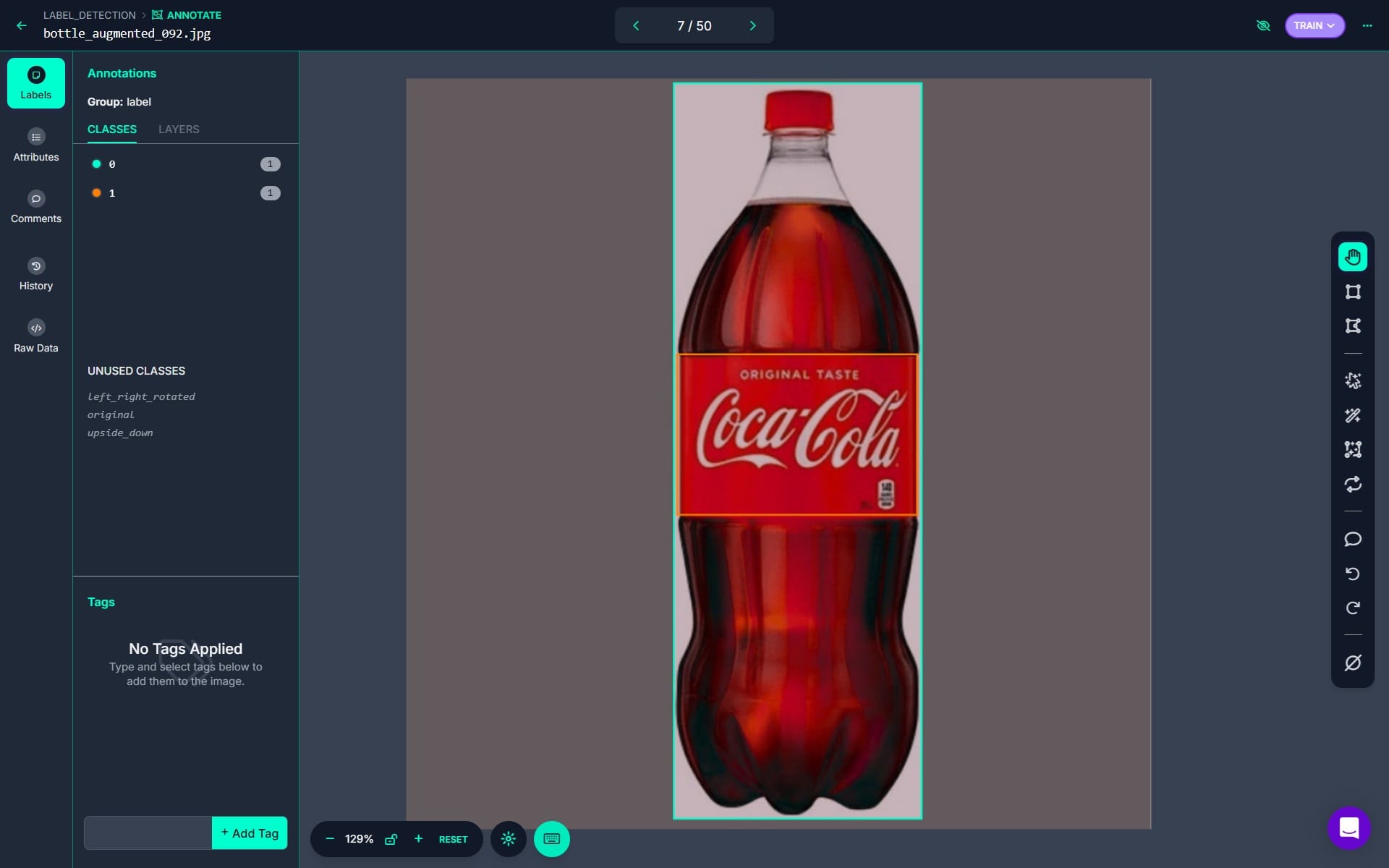
Task: Go to next image with right chevron
Action: (752, 25)
